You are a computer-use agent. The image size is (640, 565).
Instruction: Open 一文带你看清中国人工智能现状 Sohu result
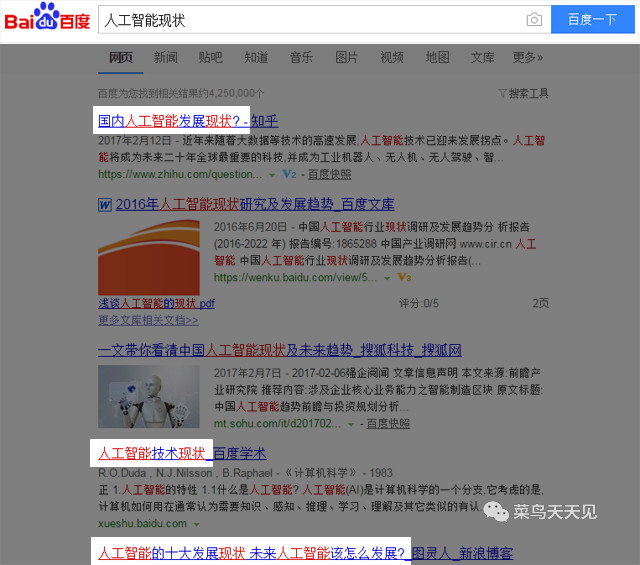[x=280, y=350]
